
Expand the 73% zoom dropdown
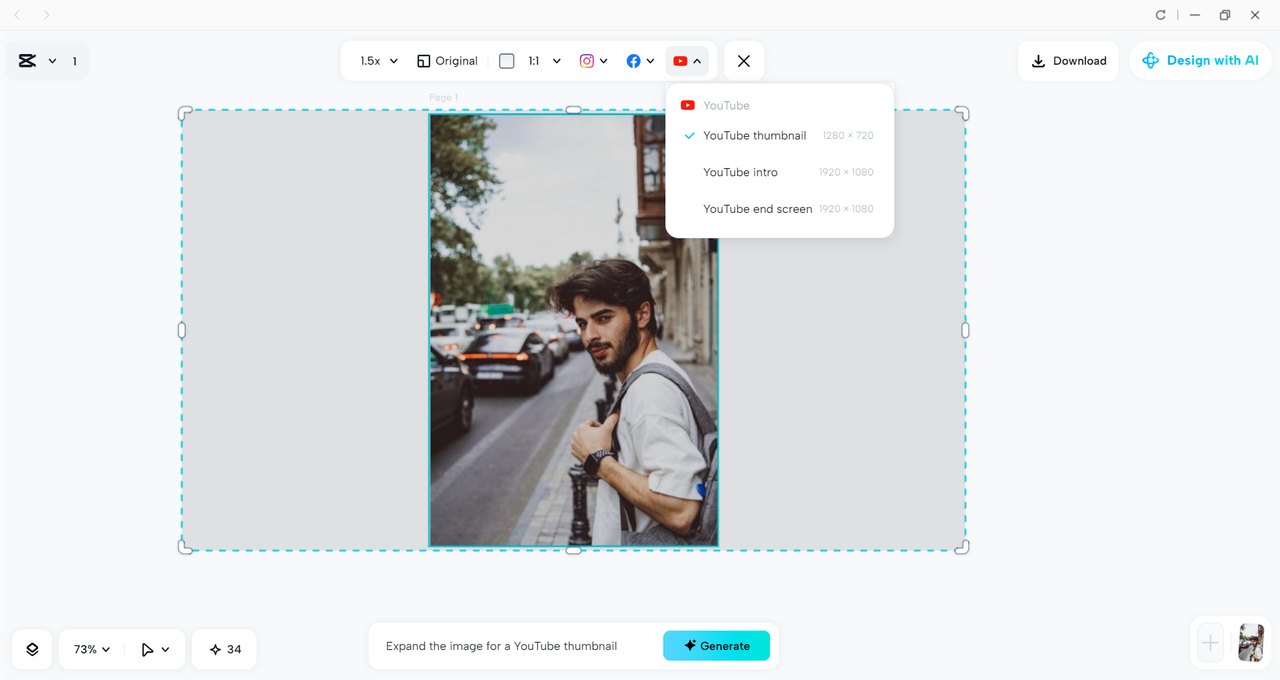(90, 649)
